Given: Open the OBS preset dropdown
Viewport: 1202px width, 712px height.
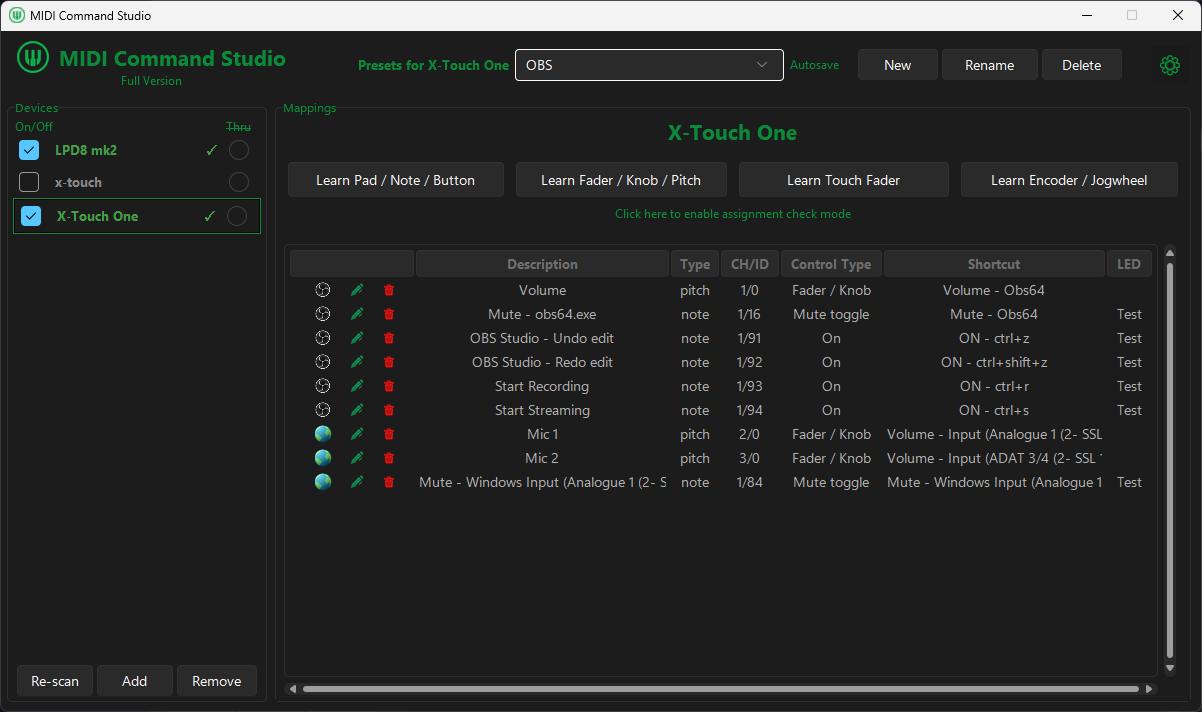Looking at the screenshot, I should coord(649,65).
